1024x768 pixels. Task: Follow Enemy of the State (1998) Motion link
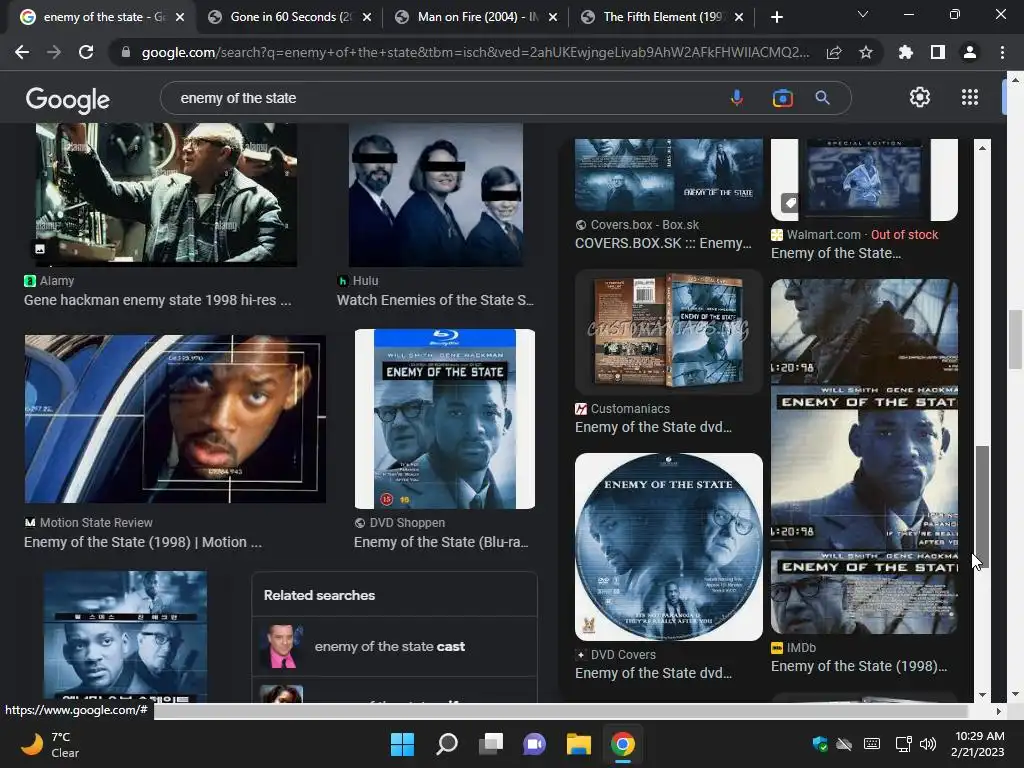(143, 542)
